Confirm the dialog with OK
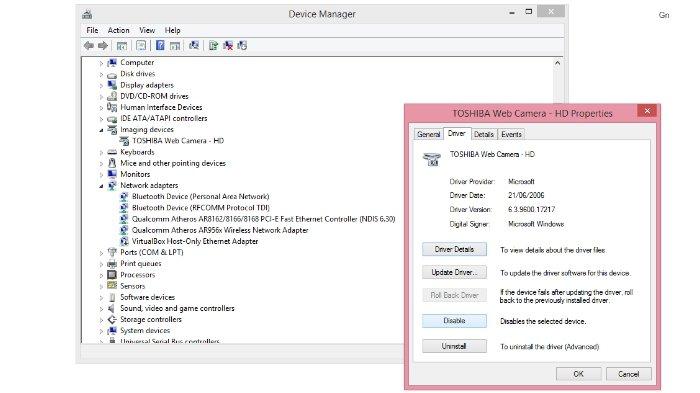700x393 pixels. 579,374
